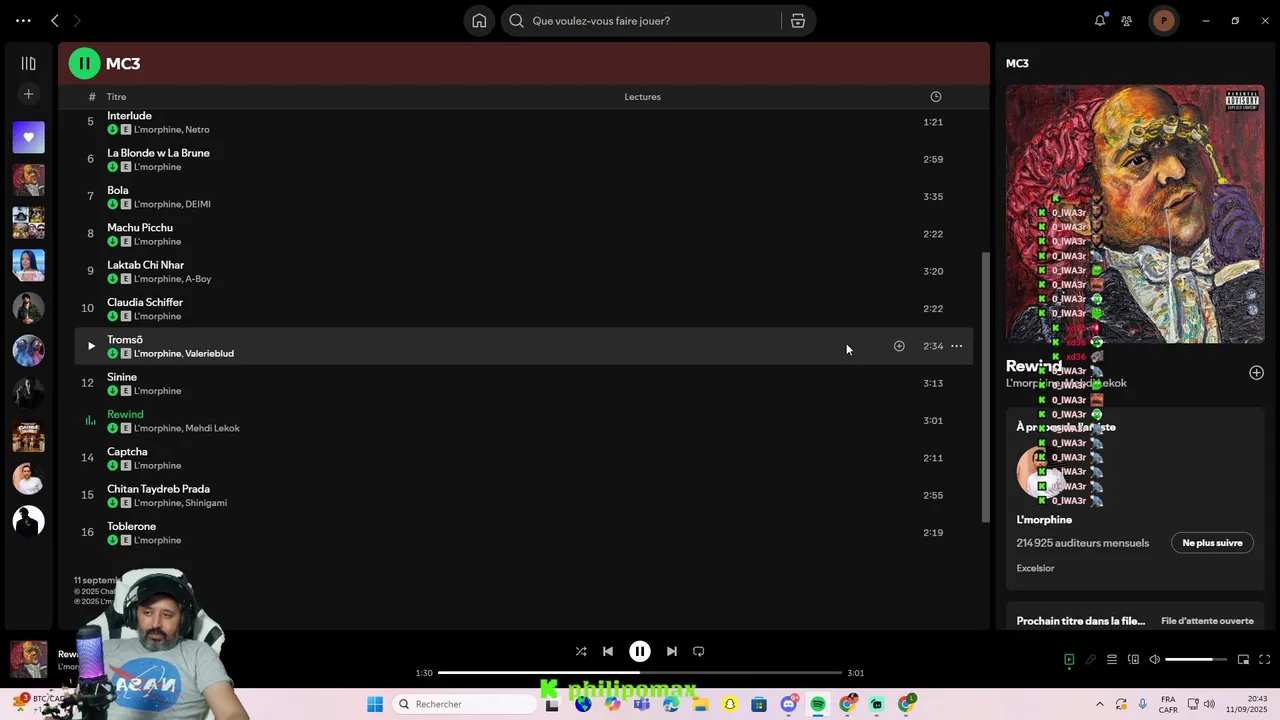Open artist link Valerieblud
Screen dimensions: 1280x720
point(210,354)
